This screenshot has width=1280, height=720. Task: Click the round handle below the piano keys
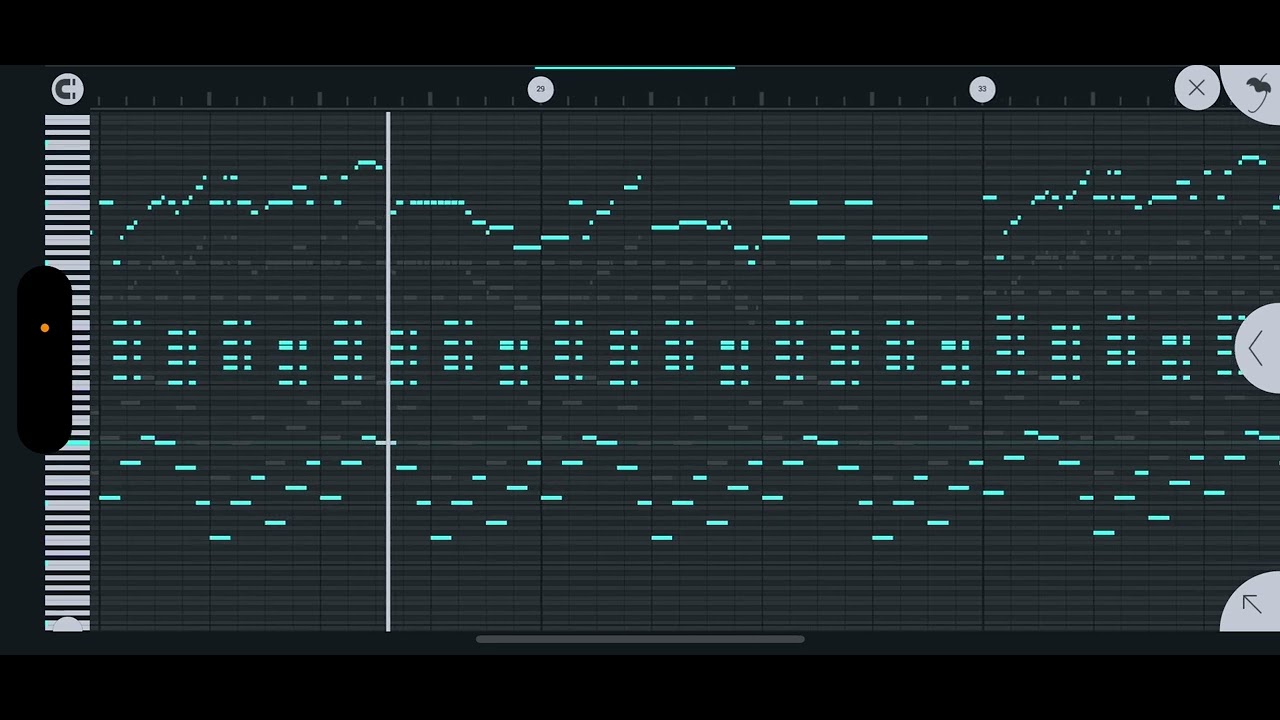point(67,625)
